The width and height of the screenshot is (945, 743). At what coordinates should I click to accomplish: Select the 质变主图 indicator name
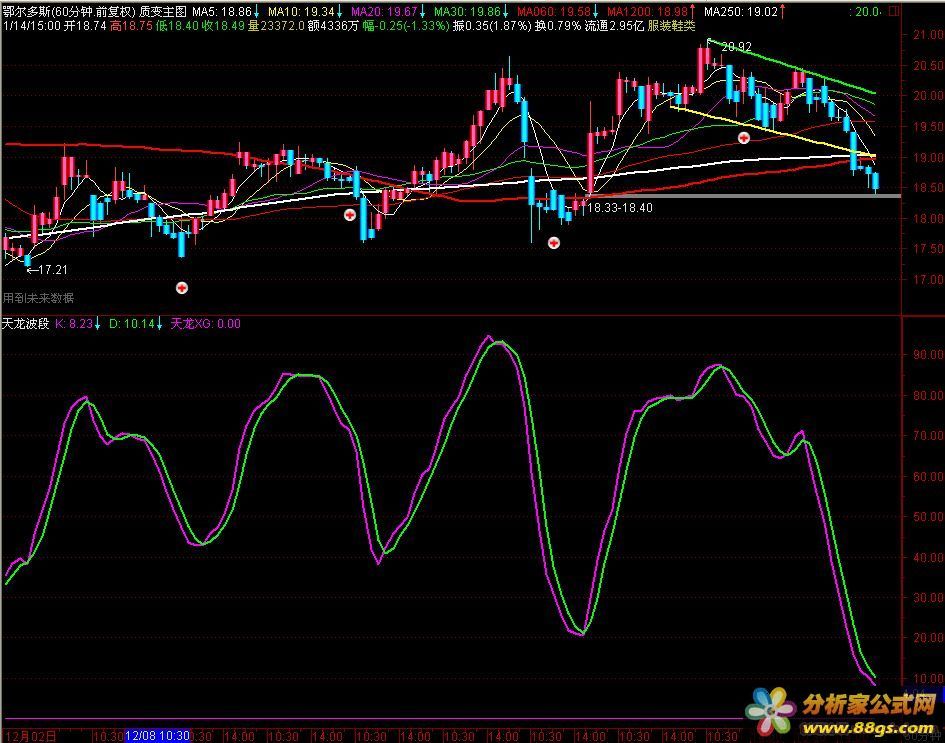click(x=163, y=11)
